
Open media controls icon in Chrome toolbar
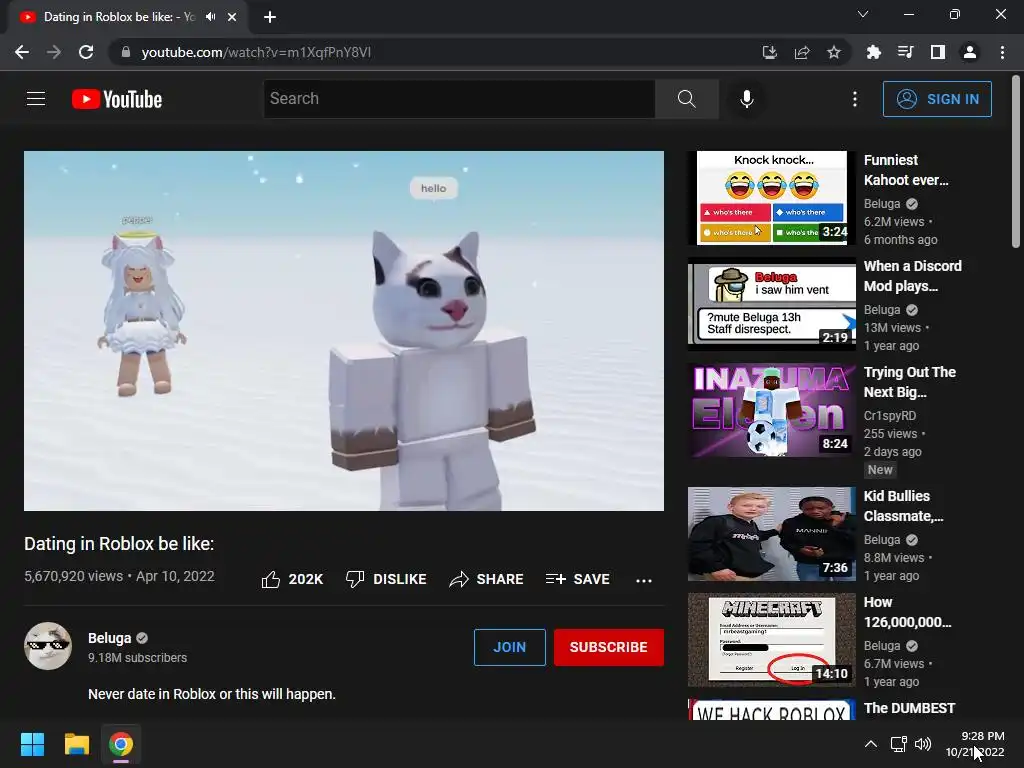tap(905, 52)
